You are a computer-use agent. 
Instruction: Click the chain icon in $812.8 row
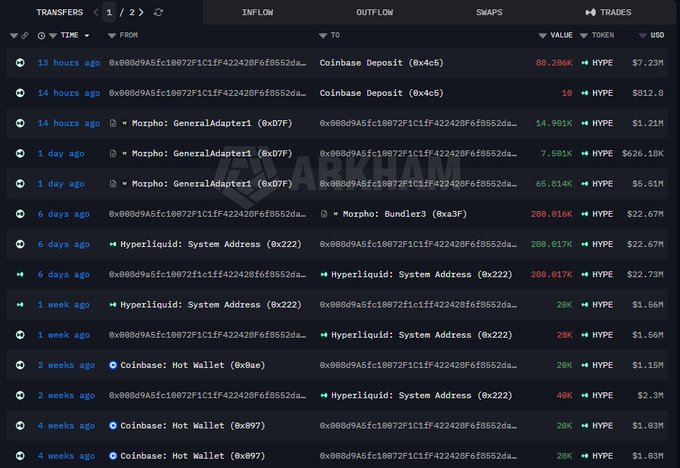(20, 93)
